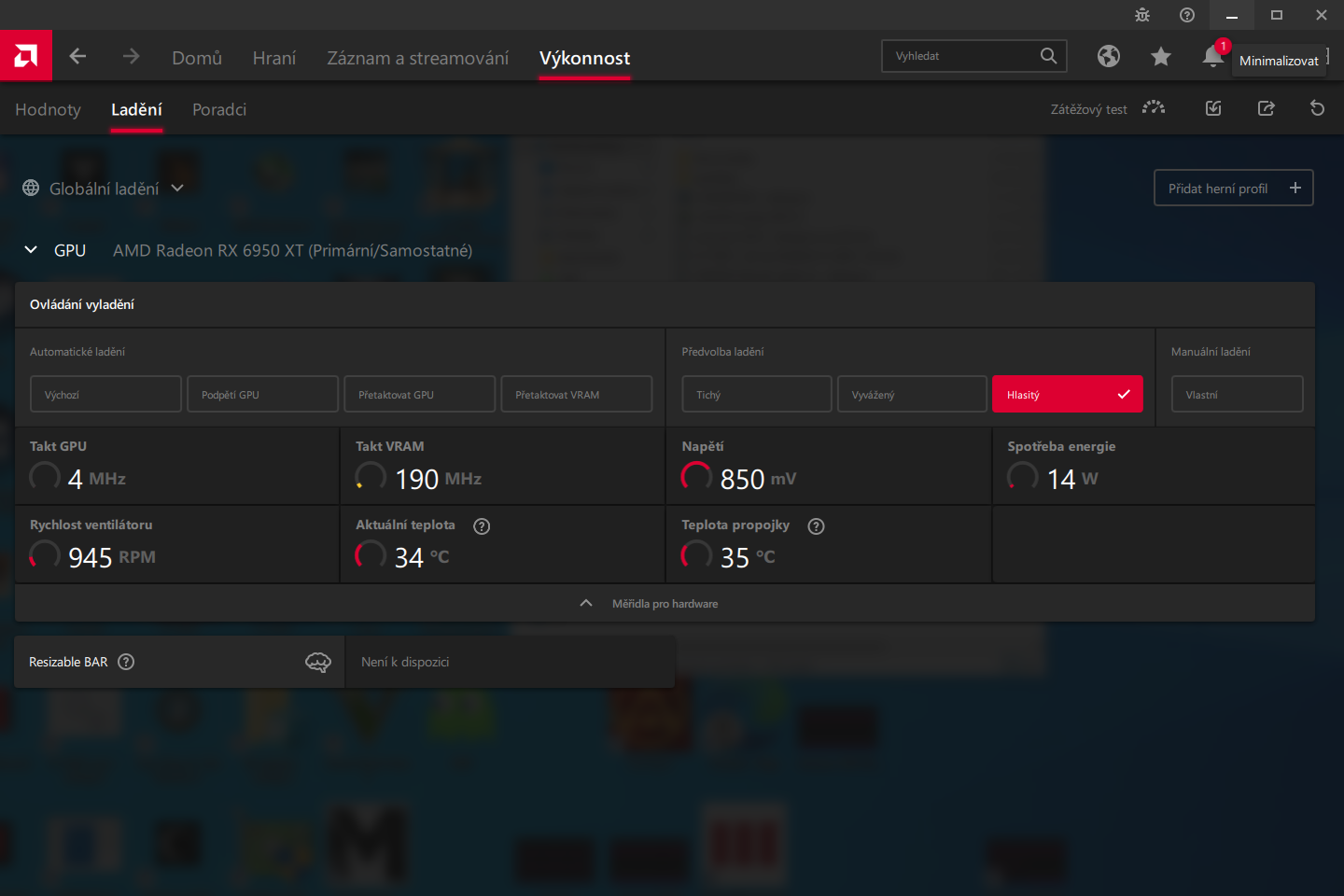Select Přetaktovat VRAM option
1344x896 pixels.
tap(576, 394)
